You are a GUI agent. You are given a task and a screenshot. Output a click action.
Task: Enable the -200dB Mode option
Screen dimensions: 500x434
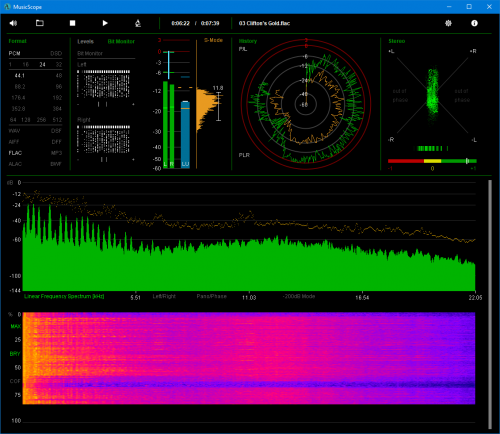click(299, 296)
